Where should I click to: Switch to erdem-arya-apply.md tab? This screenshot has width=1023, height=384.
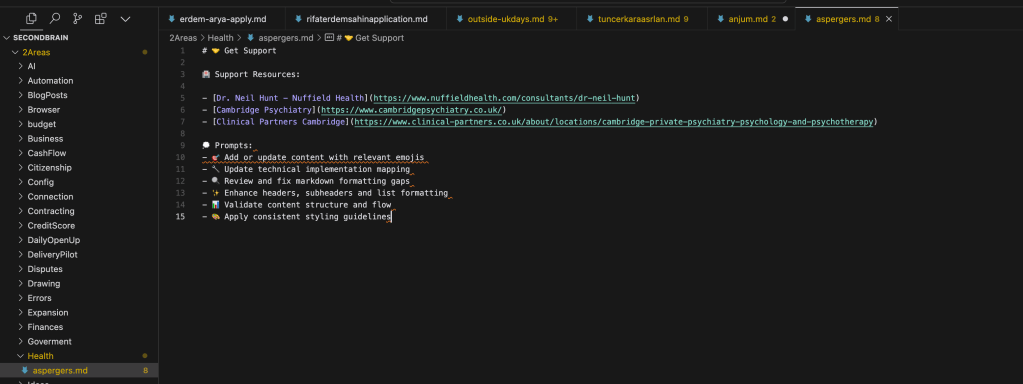pos(222,19)
